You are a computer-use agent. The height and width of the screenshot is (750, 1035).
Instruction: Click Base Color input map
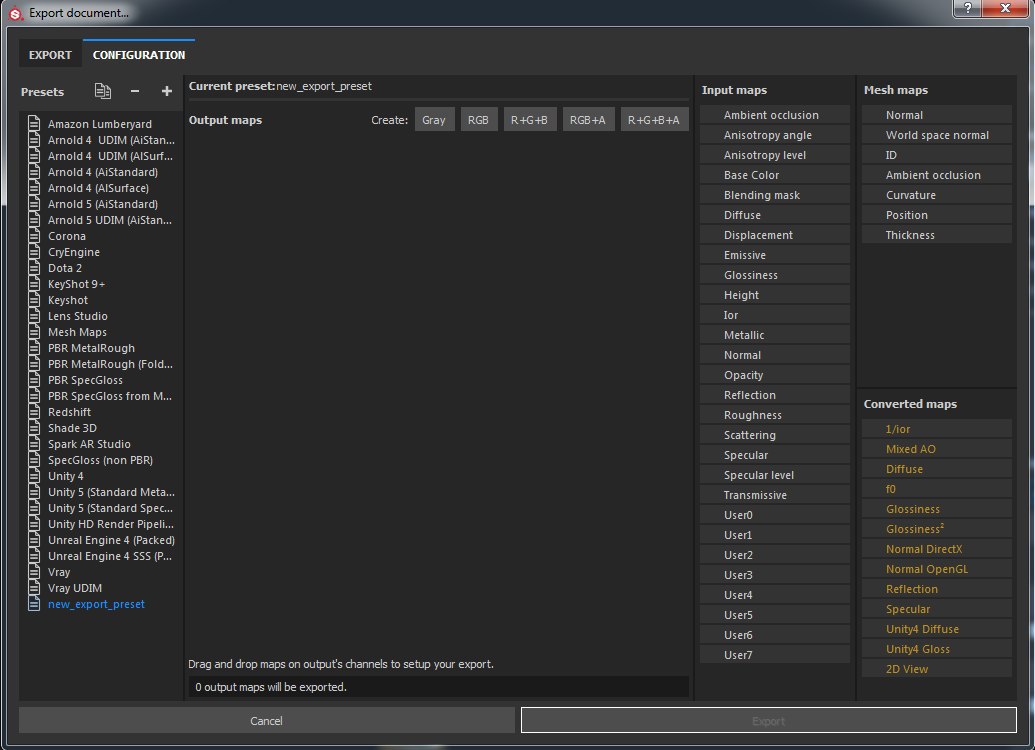(x=775, y=174)
